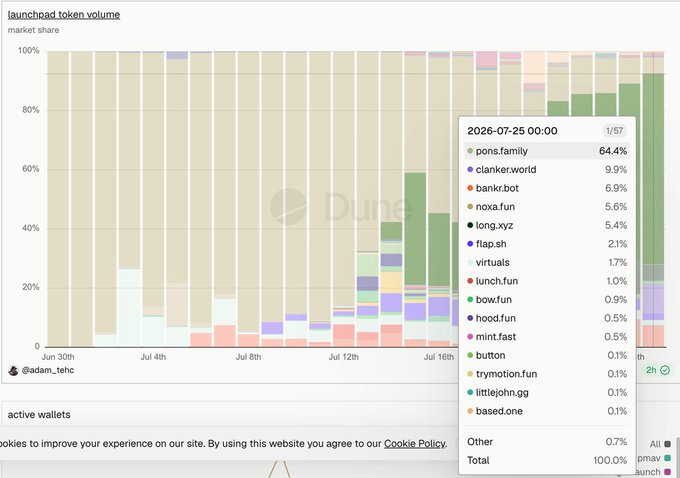Viewport: 680px width, 478px height.
Task: Select the littlejohn.gg tooltip entry
Action: click(x=547, y=393)
